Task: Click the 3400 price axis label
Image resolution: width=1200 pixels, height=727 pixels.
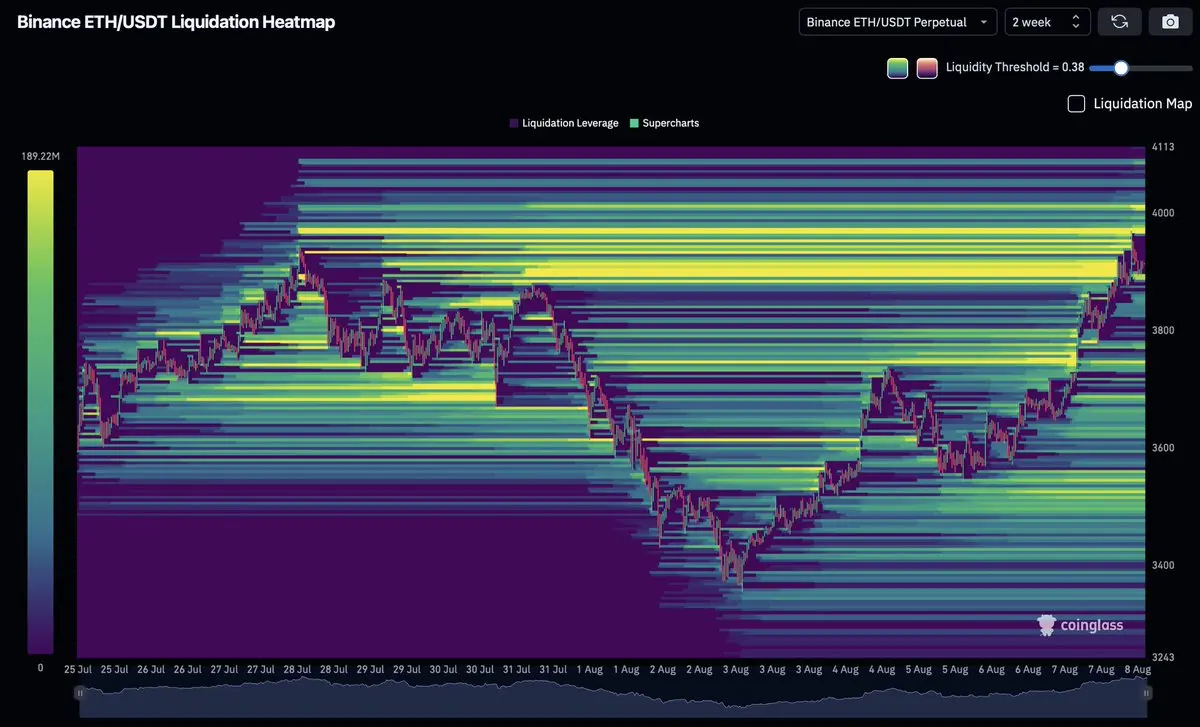Action: [x=1162, y=565]
